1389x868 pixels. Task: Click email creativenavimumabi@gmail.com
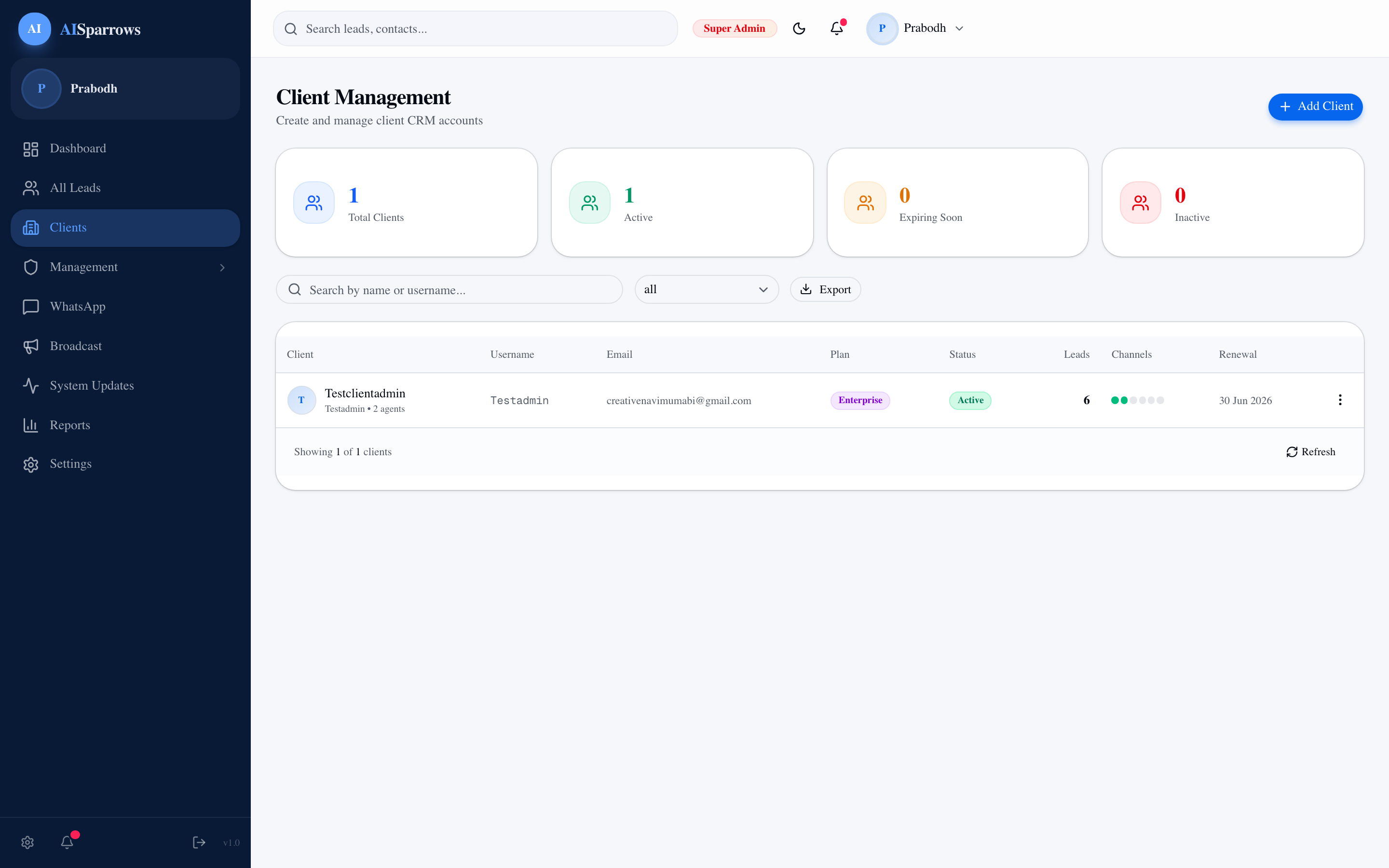pos(679,401)
